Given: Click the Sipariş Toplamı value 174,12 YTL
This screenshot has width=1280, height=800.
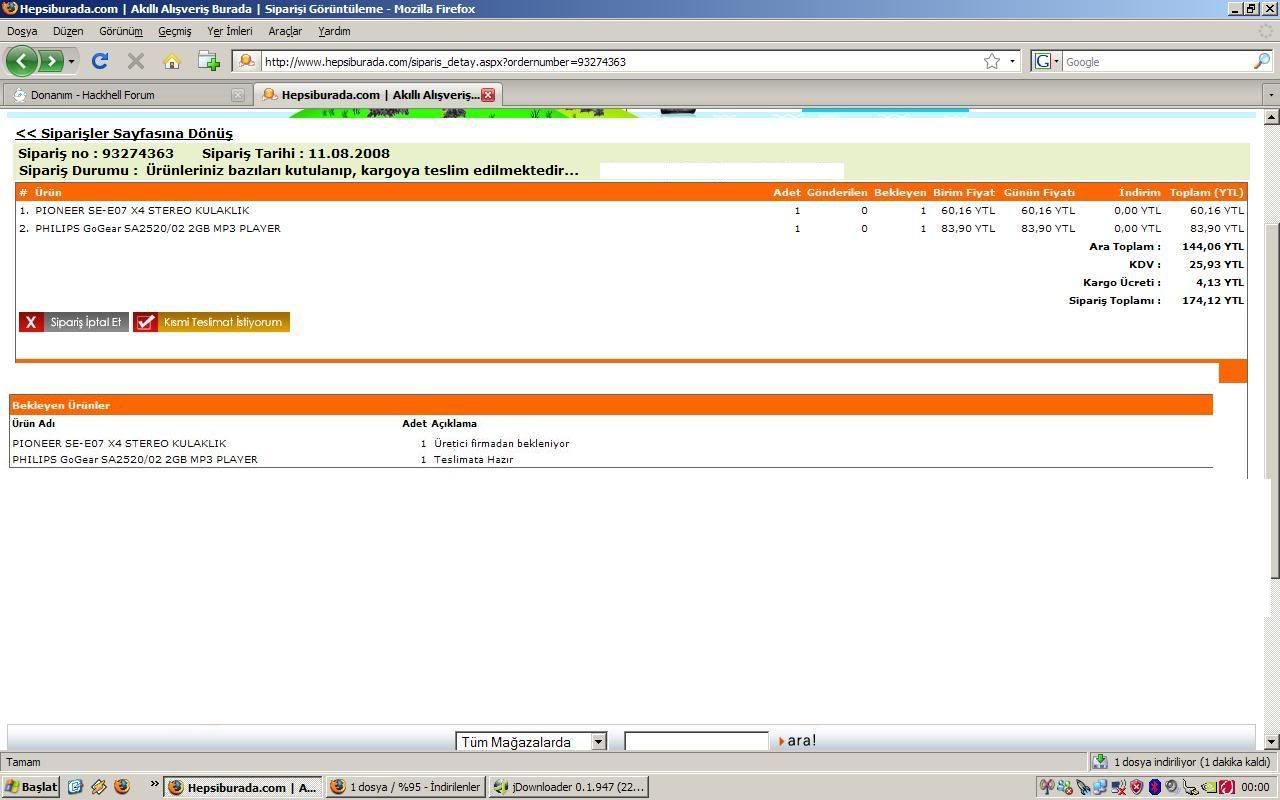Looking at the screenshot, I should click(1212, 301).
